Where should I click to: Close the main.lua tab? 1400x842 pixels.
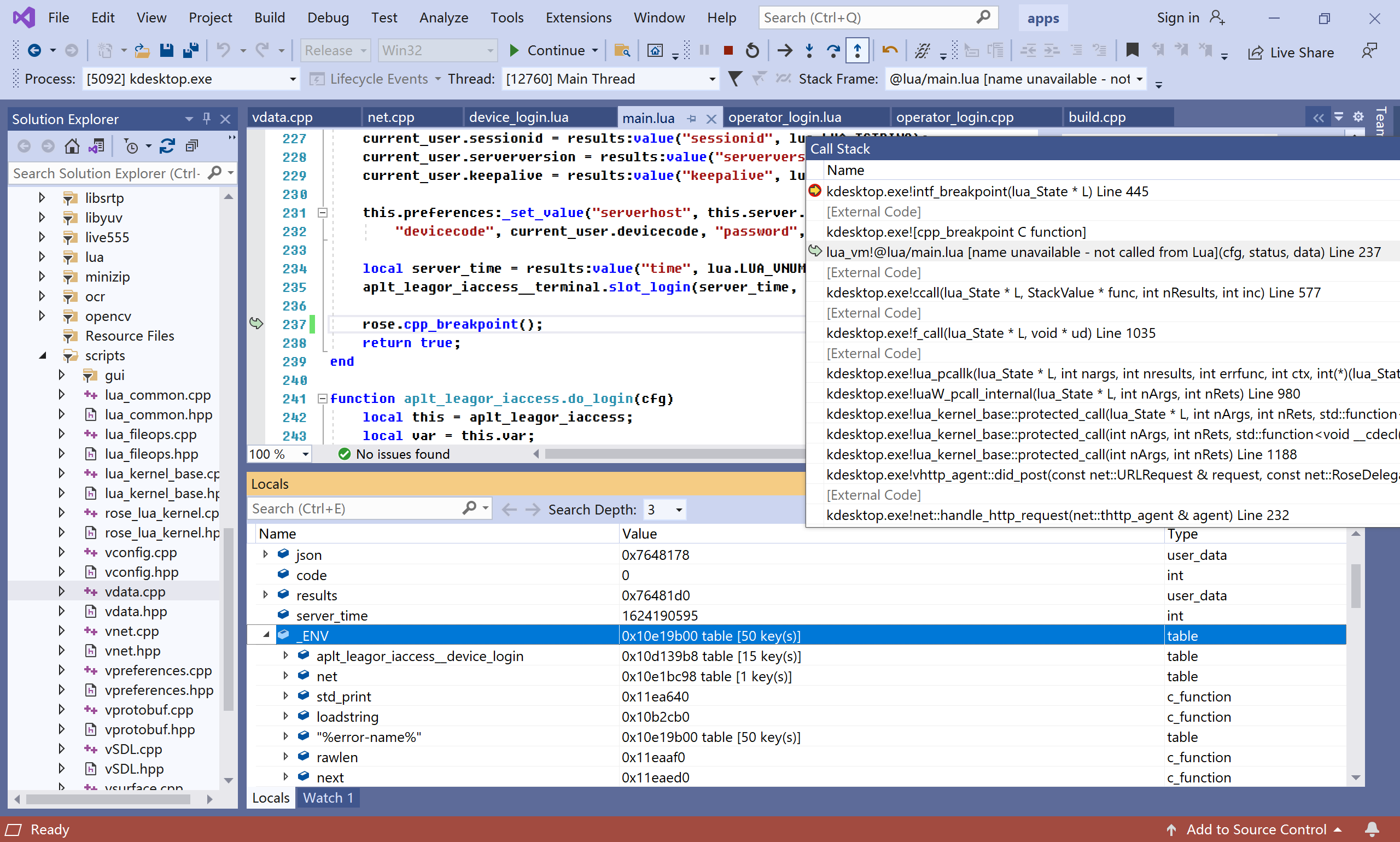pos(710,119)
